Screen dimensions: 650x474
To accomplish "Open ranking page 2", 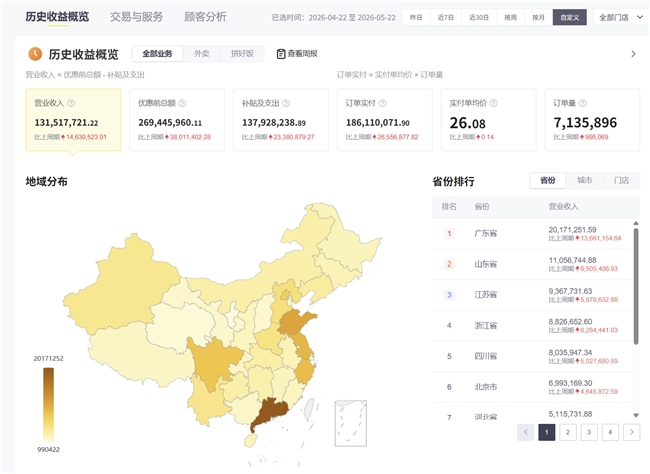I will pos(568,433).
